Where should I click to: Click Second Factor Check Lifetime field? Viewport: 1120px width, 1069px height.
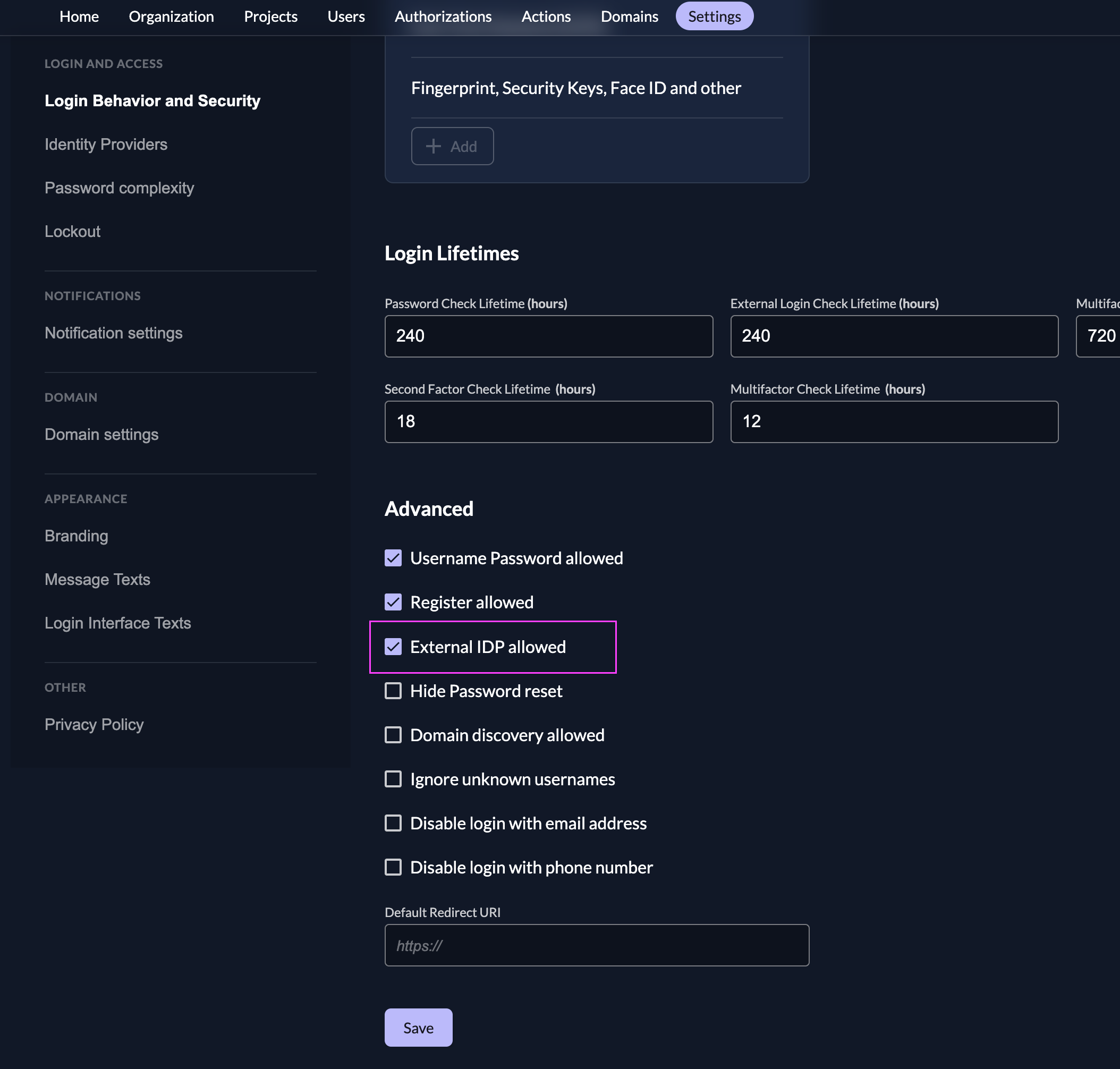(548, 422)
